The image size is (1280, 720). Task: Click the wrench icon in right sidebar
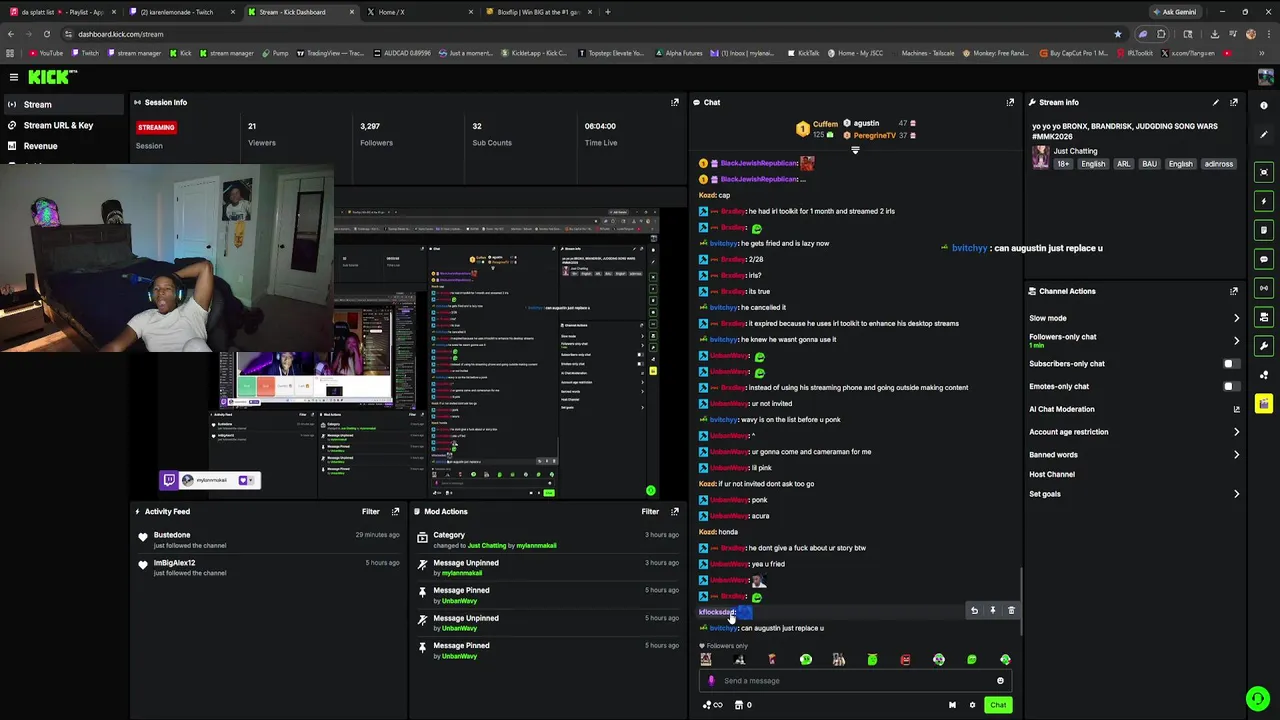tap(1264, 346)
